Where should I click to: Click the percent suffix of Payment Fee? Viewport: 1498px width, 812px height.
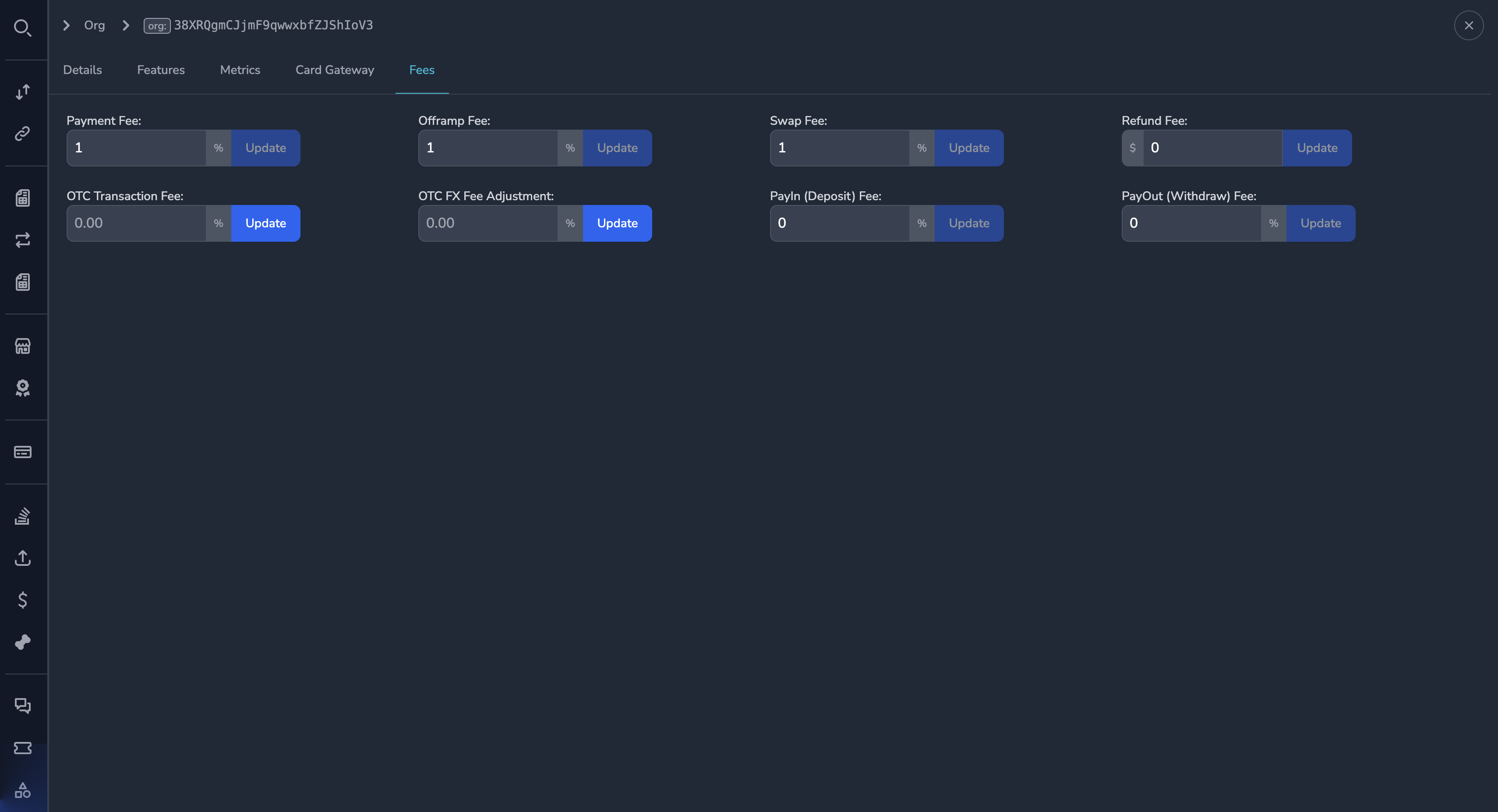[x=219, y=148]
